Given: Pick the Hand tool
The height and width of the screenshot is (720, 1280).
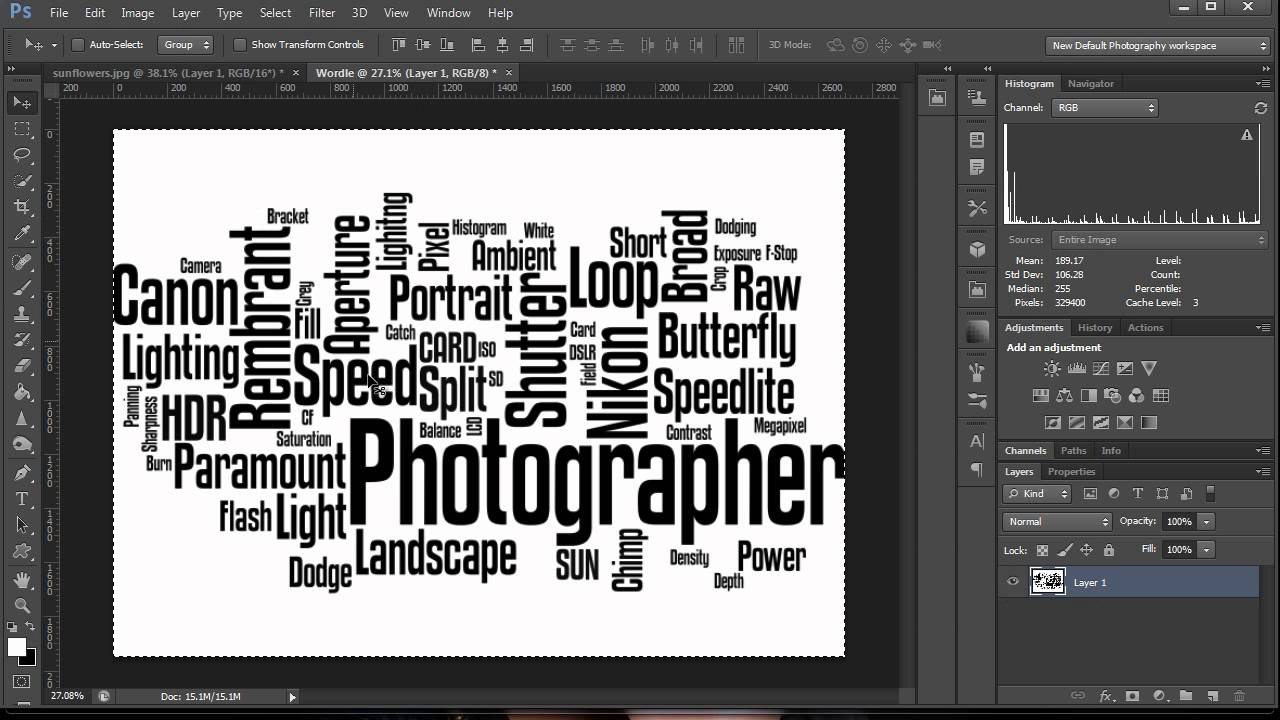Looking at the screenshot, I should (22, 580).
